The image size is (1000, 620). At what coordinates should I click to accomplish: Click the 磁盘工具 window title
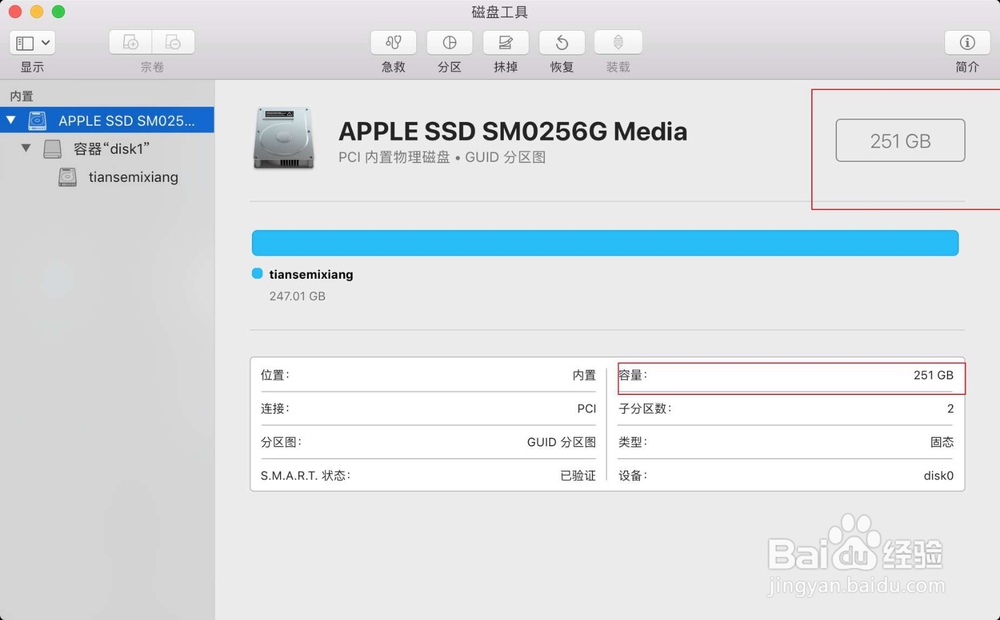tap(499, 12)
